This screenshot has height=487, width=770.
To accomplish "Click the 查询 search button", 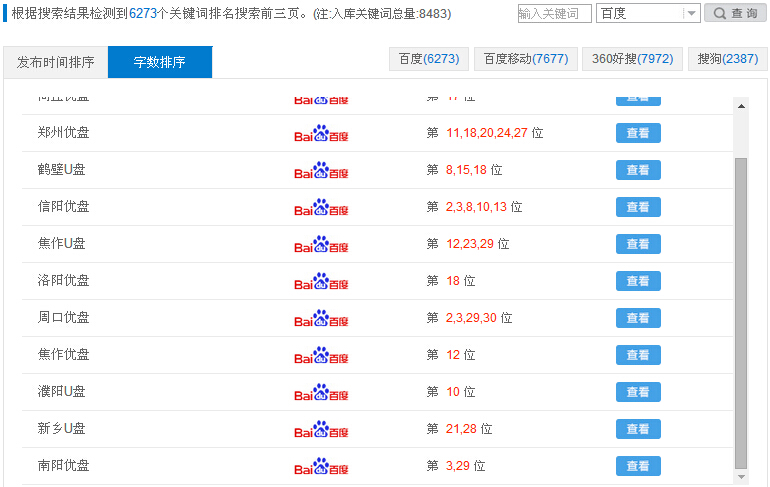I will 735,13.
